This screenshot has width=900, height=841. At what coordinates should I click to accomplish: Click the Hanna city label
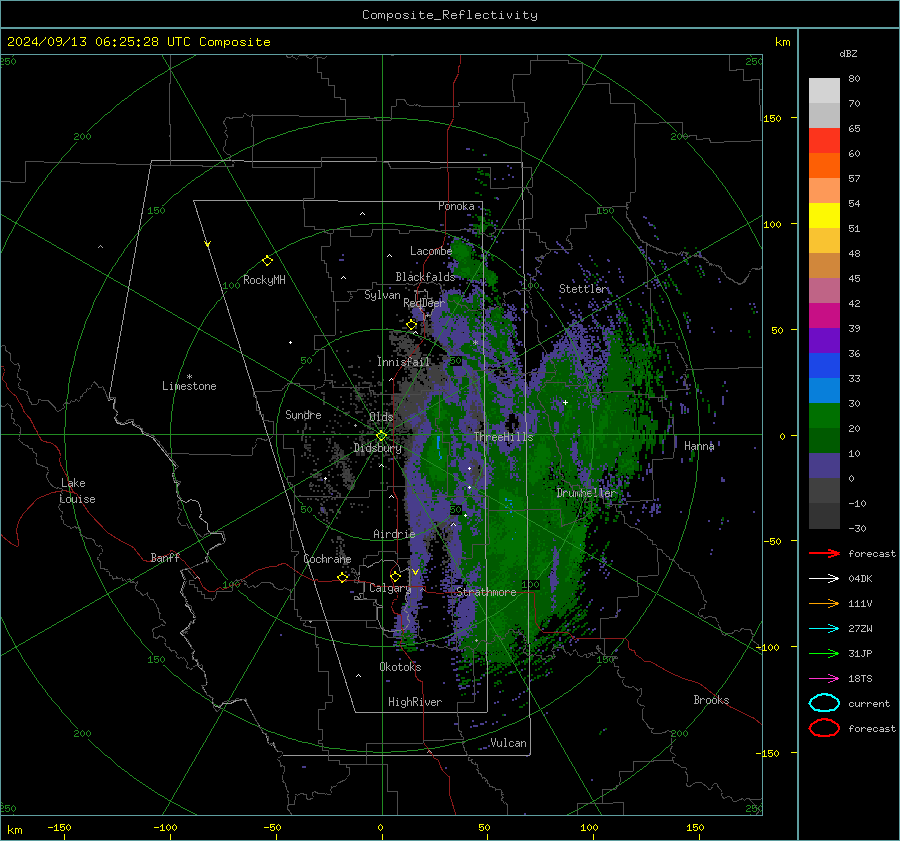(699, 446)
